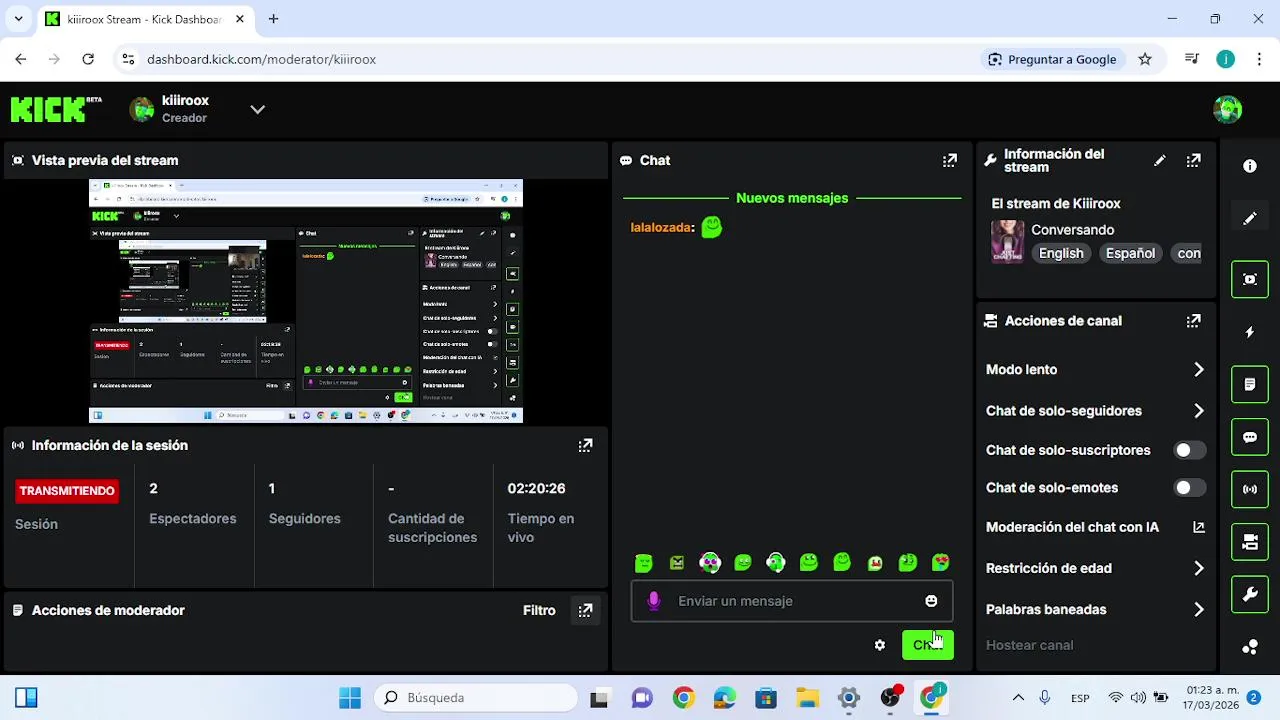
Task: Bookmark this page with star icon
Action: coord(1145,59)
